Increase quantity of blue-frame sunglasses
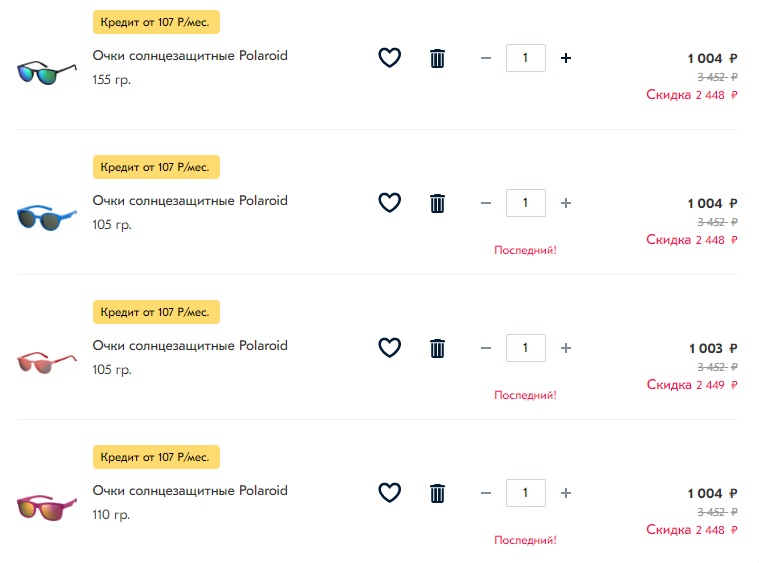This screenshot has height=563, width=759. coord(565,203)
